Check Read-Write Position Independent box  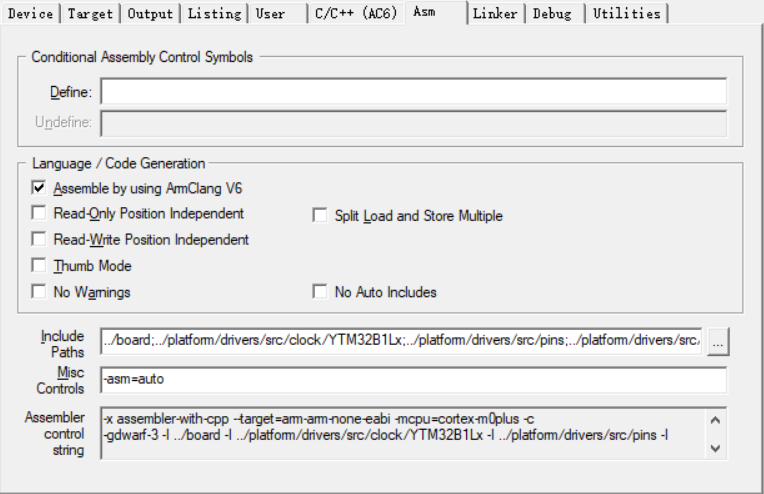[39, 240]
